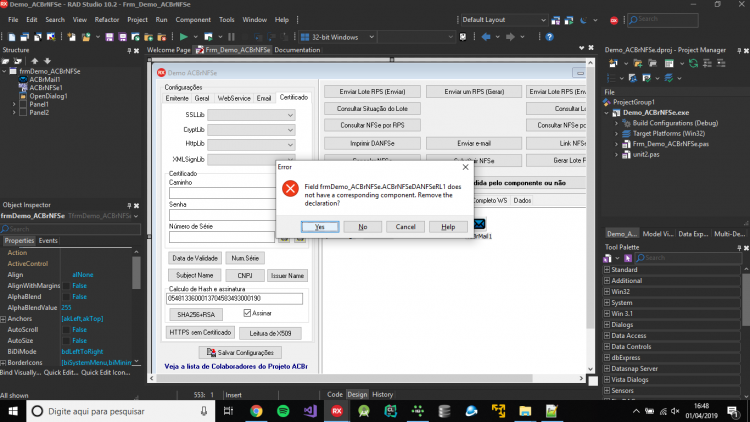750x422 pixels.
Task: Open the Default Layout dropdown
Action: click(x=543, y=20)
